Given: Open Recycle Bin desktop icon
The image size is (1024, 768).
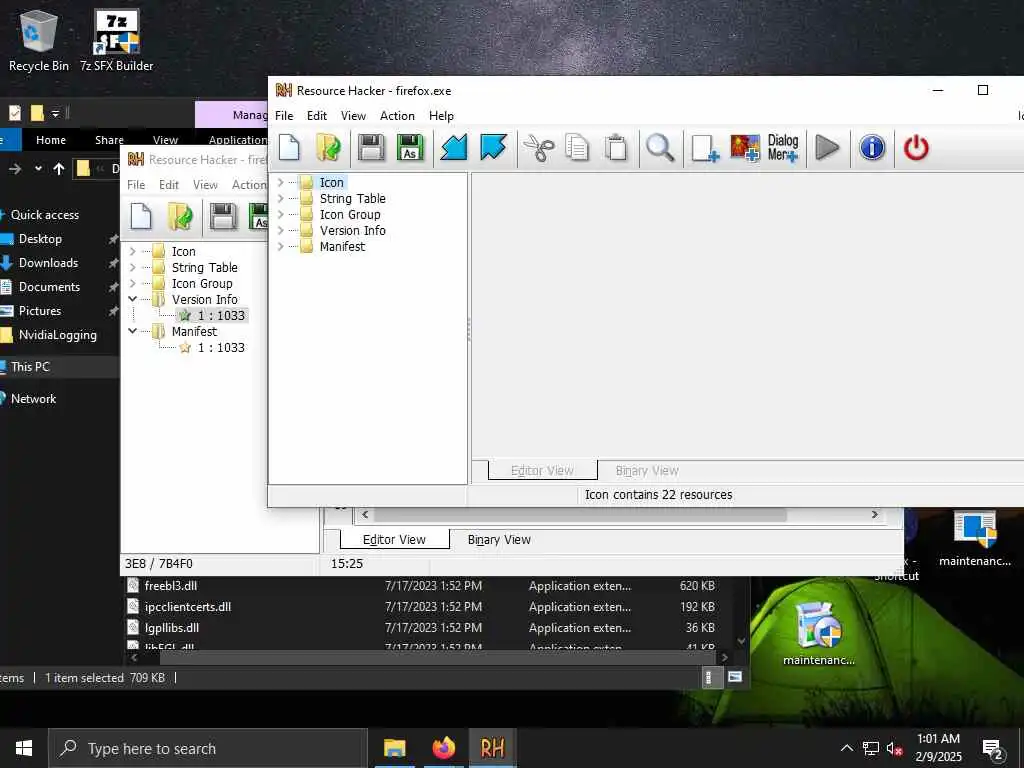Looking at the screenshot, I should (39, 40).
